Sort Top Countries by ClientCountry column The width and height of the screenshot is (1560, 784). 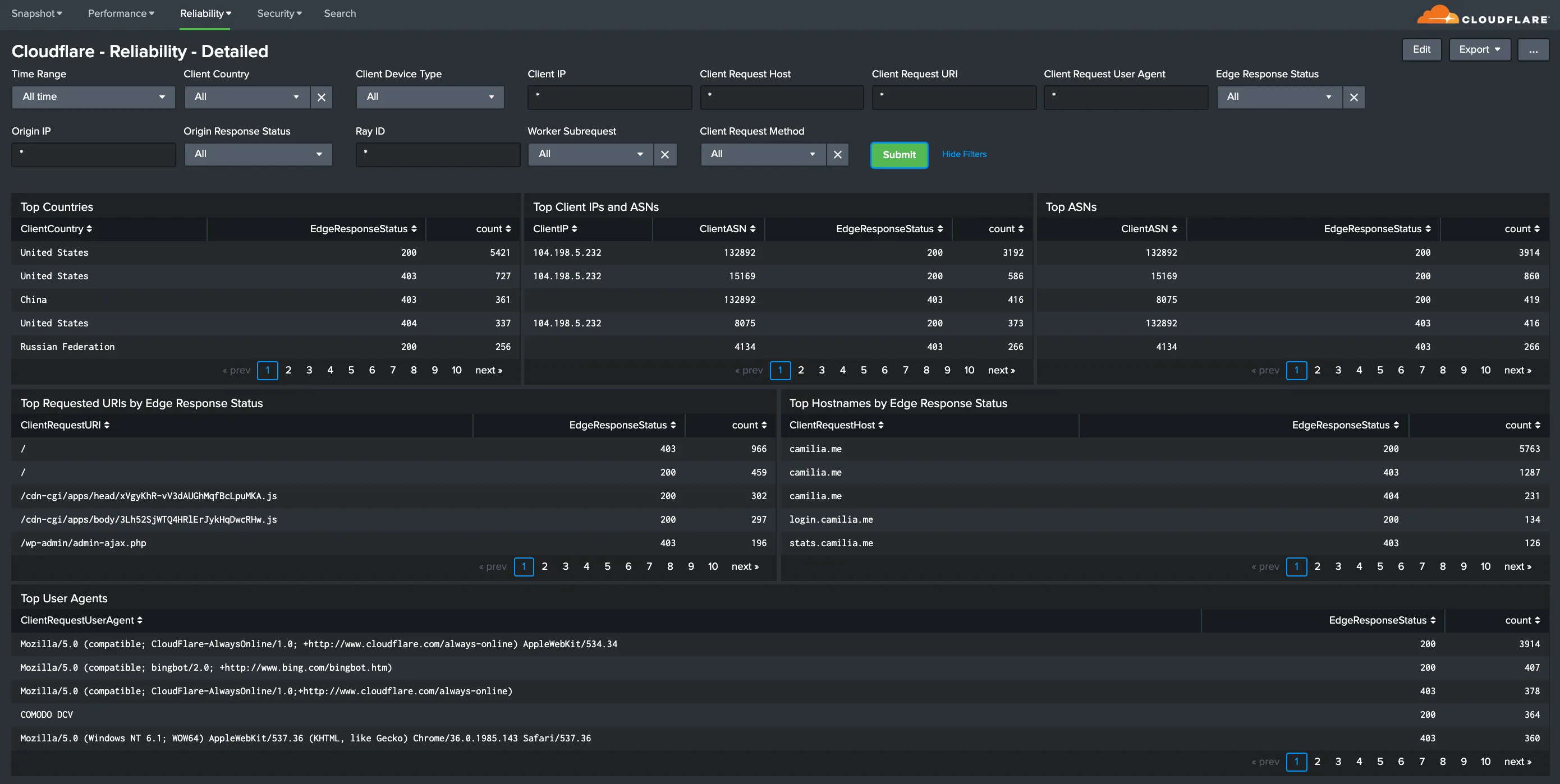click(56, 229)
